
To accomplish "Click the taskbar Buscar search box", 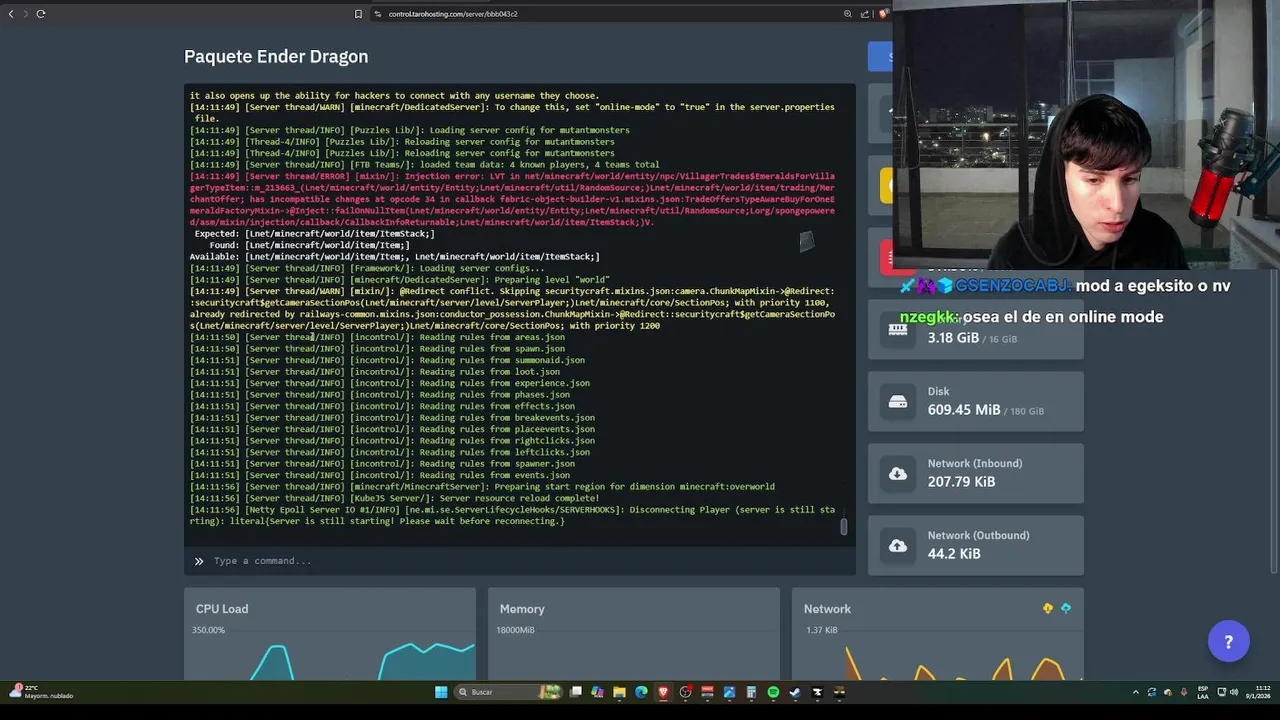I will tap(508, 692).
